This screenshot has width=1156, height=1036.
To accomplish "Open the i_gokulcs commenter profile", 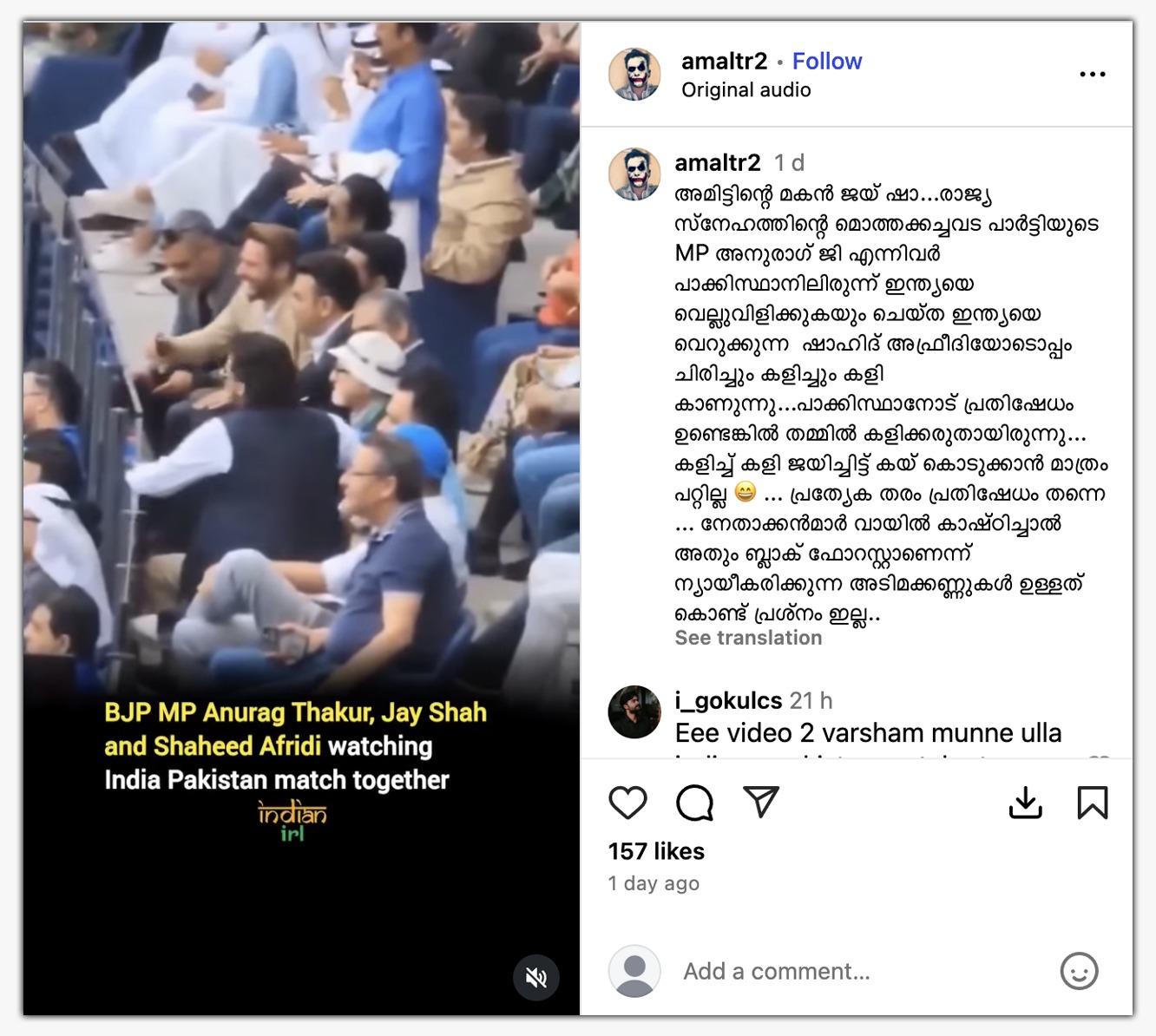I will tap(728, 700).
